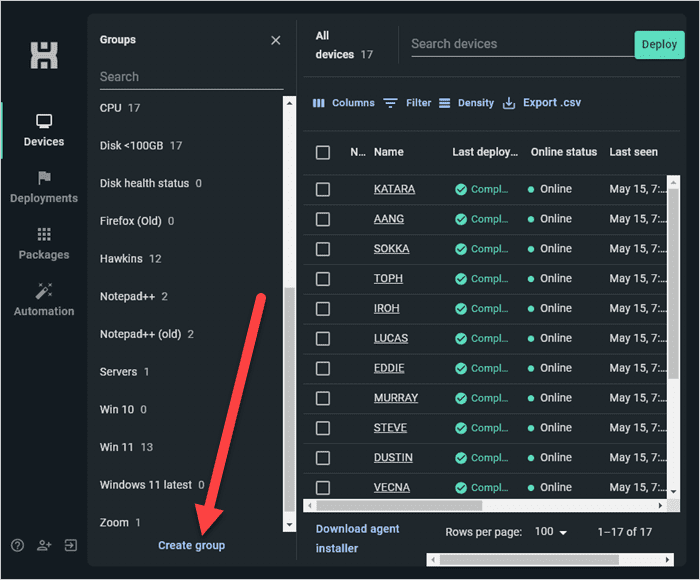Click the device table scroll-right arrow
The height and width of the screenshot is (580, 700).
pyautogui.click(x=660, y=505)
